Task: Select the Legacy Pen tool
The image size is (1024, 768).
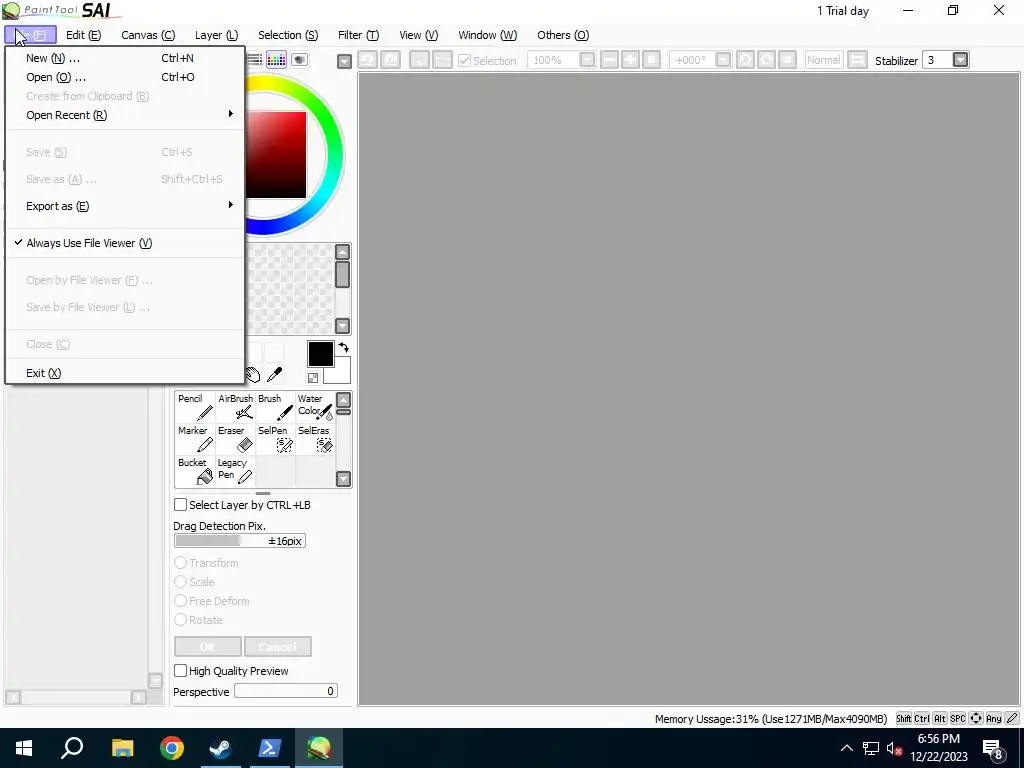Action: 235,471
